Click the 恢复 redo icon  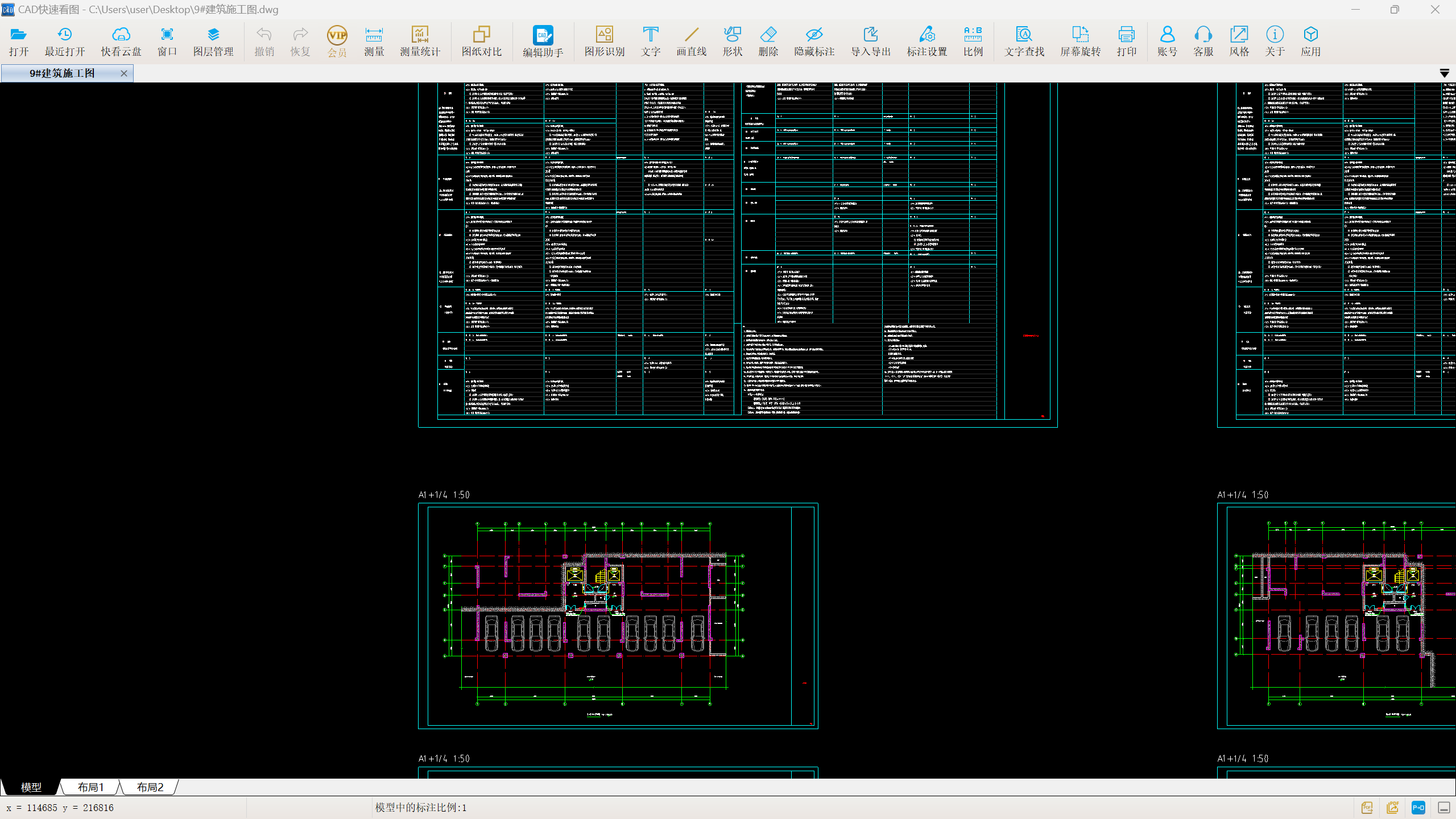[x=300, y=41]
